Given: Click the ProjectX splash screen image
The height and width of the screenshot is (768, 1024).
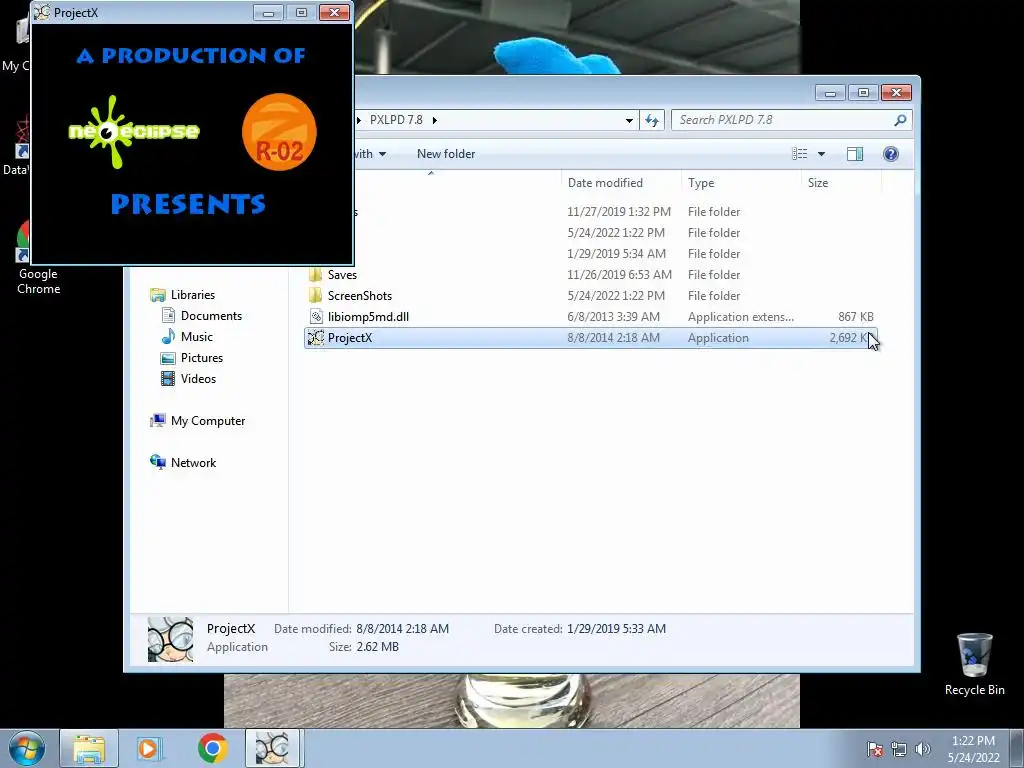Looking at the screenshot, I should point(191,144).
